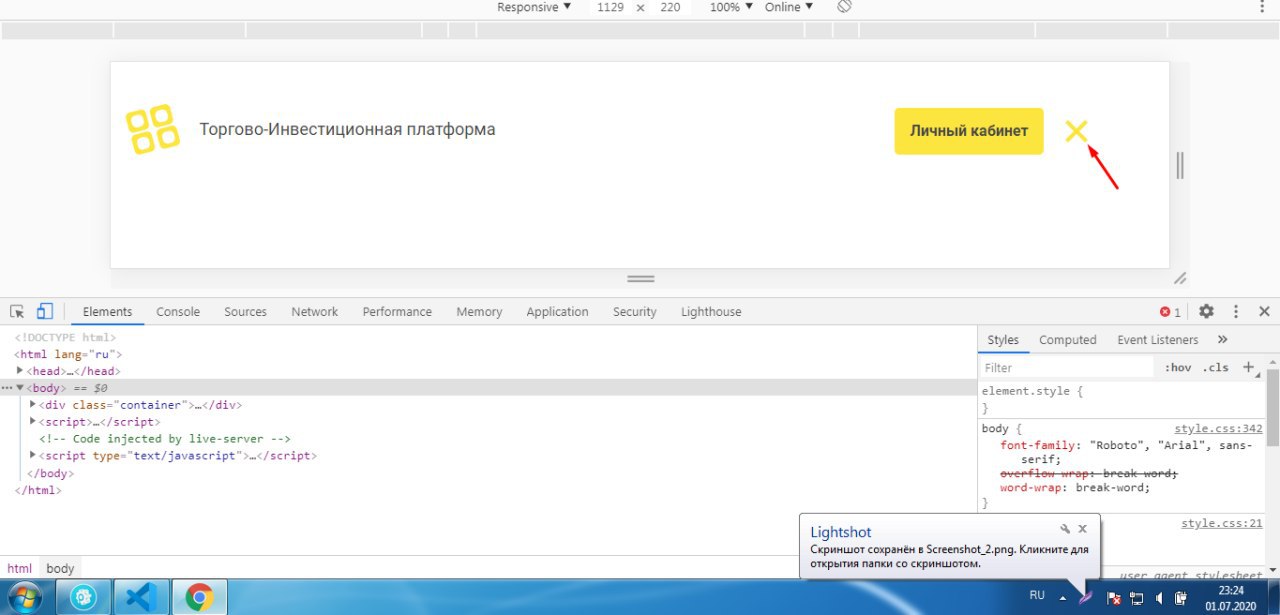This screenshot has width=1280, height=615.
Task: Open DevTools settings gear
Action: tap(1207, 312)
